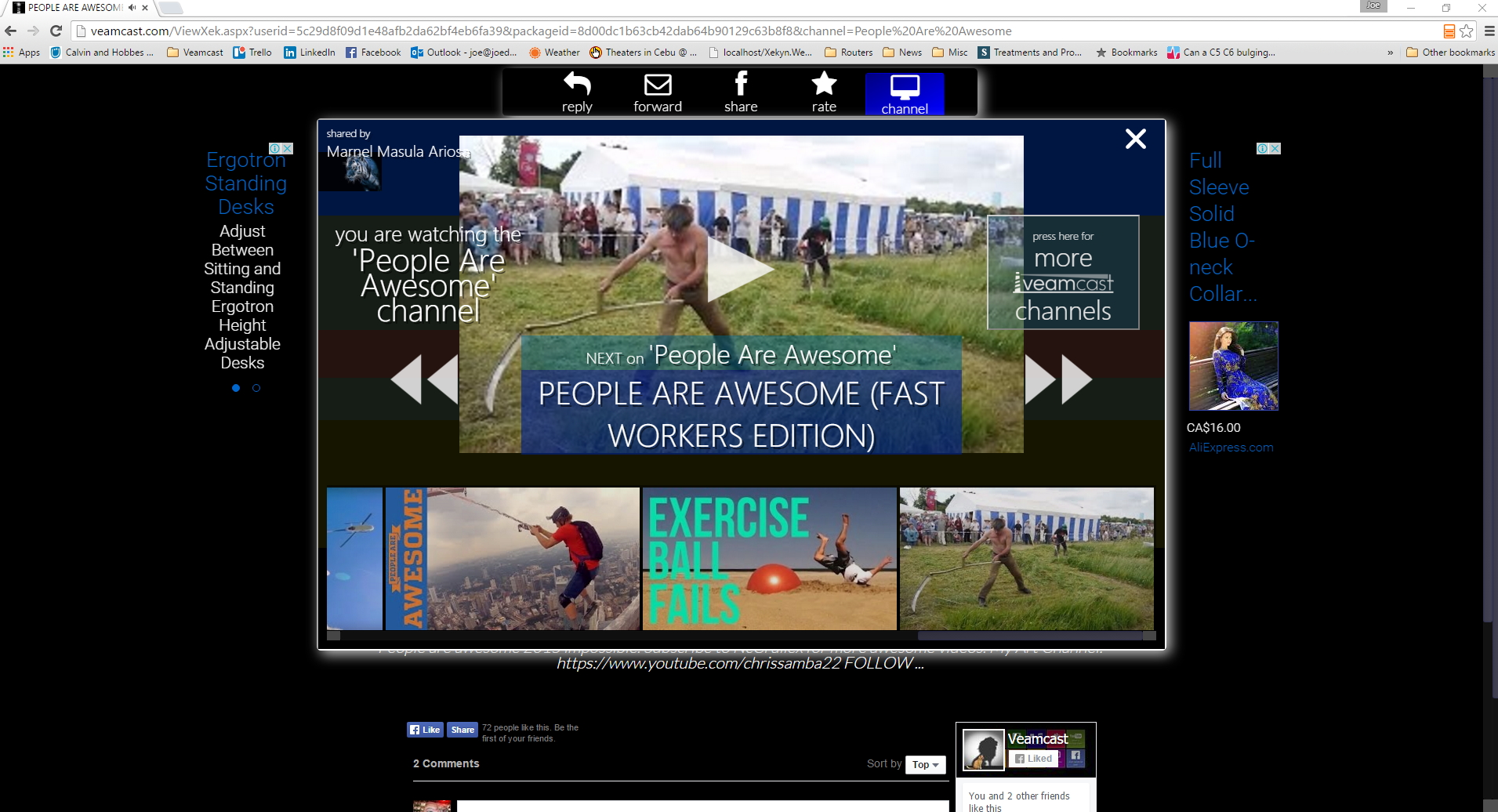Image resolution: width=1498 pixels, height=812 pixels.
Task: Bookmark this page with the star icon
Action: pos(1467,31)
